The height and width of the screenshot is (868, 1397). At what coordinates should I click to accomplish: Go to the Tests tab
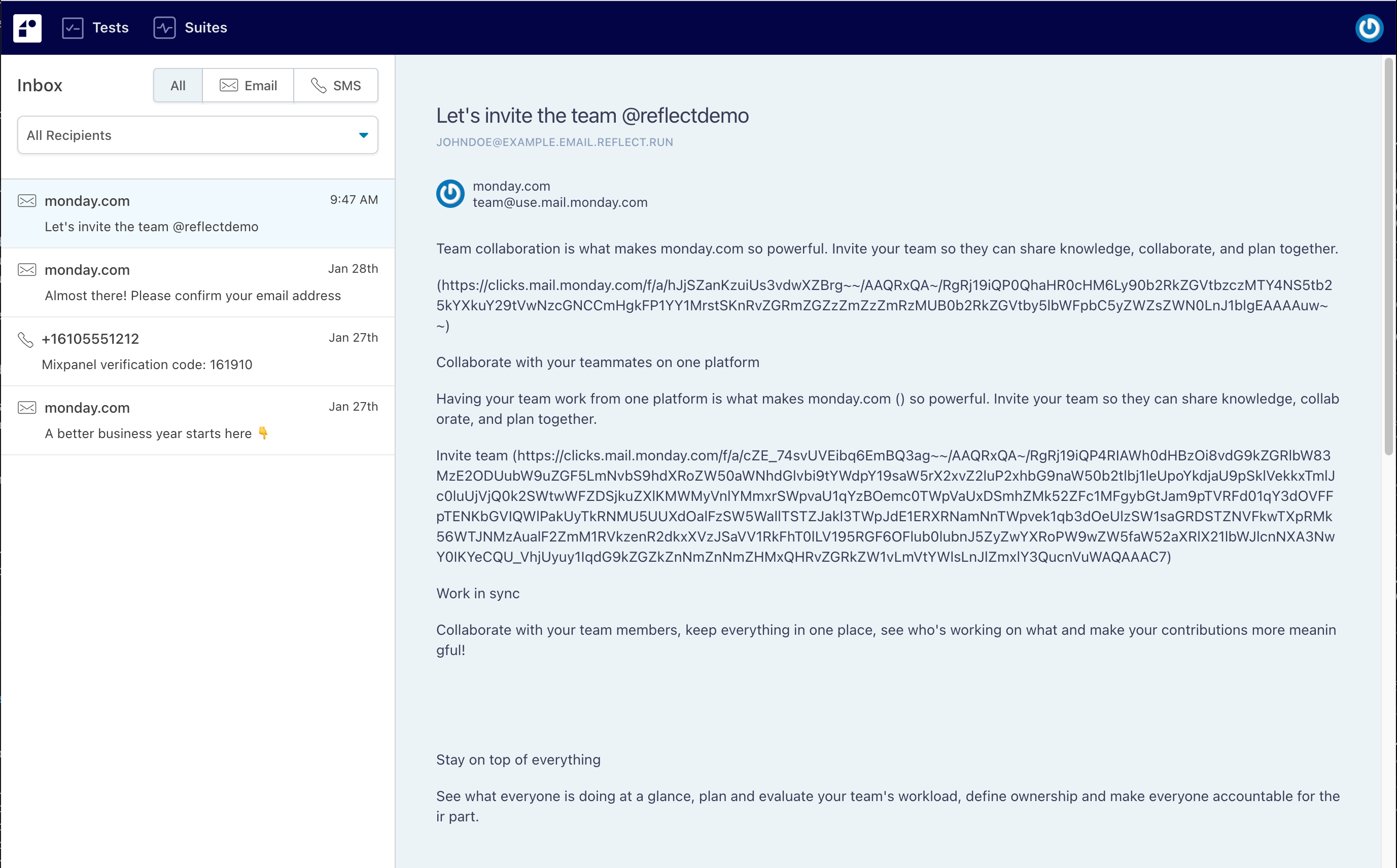point(110,27)
